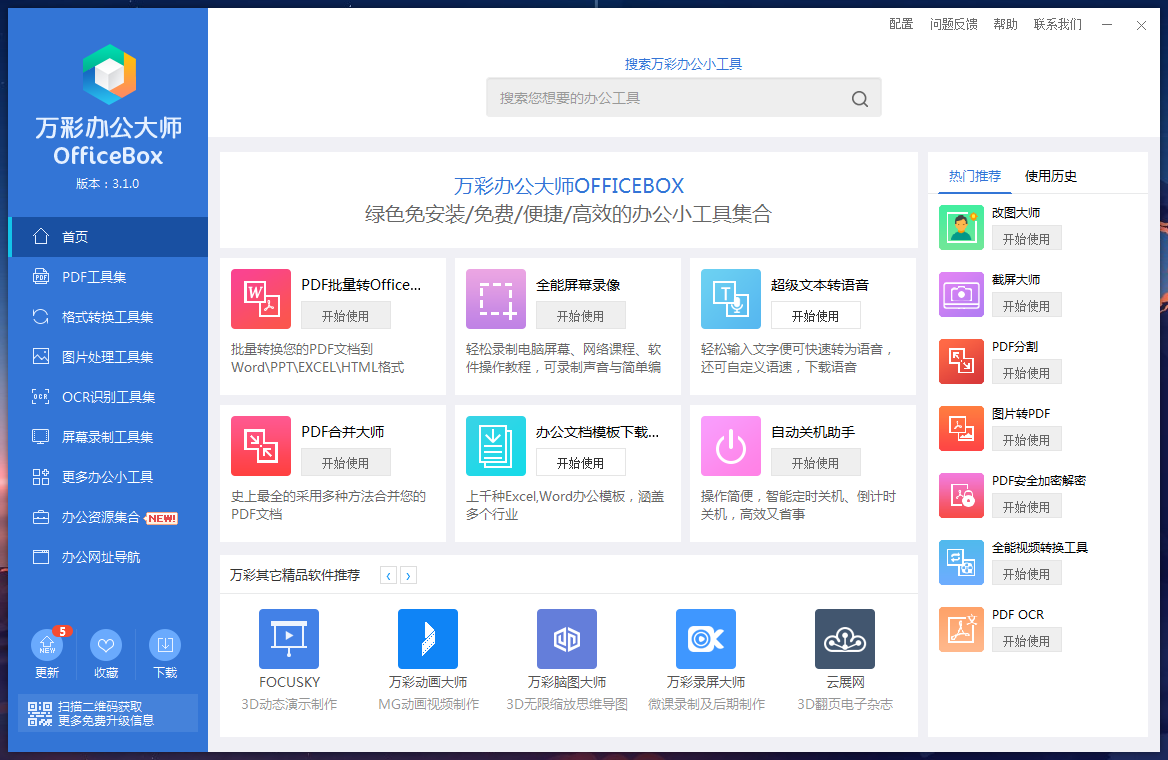Open PDF工具集 in the sidebar

108,276
